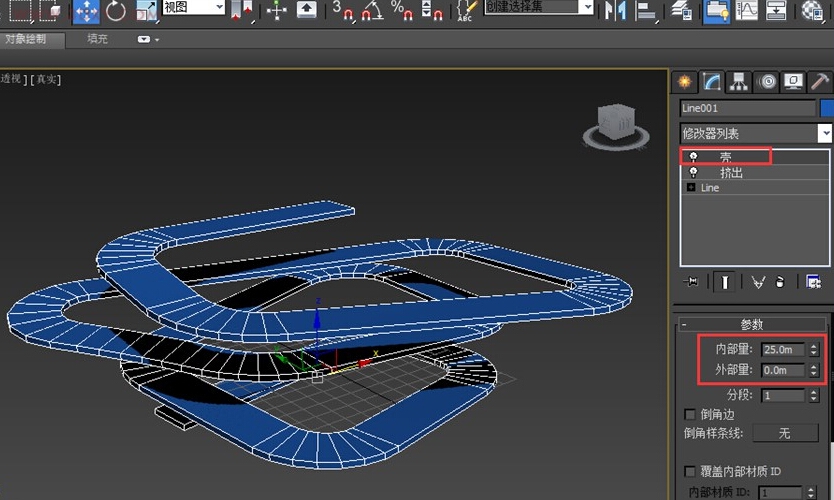Click the 内部量 spinner arrows
The width and height of the screenshot is (834, 500).
point(813,349)
